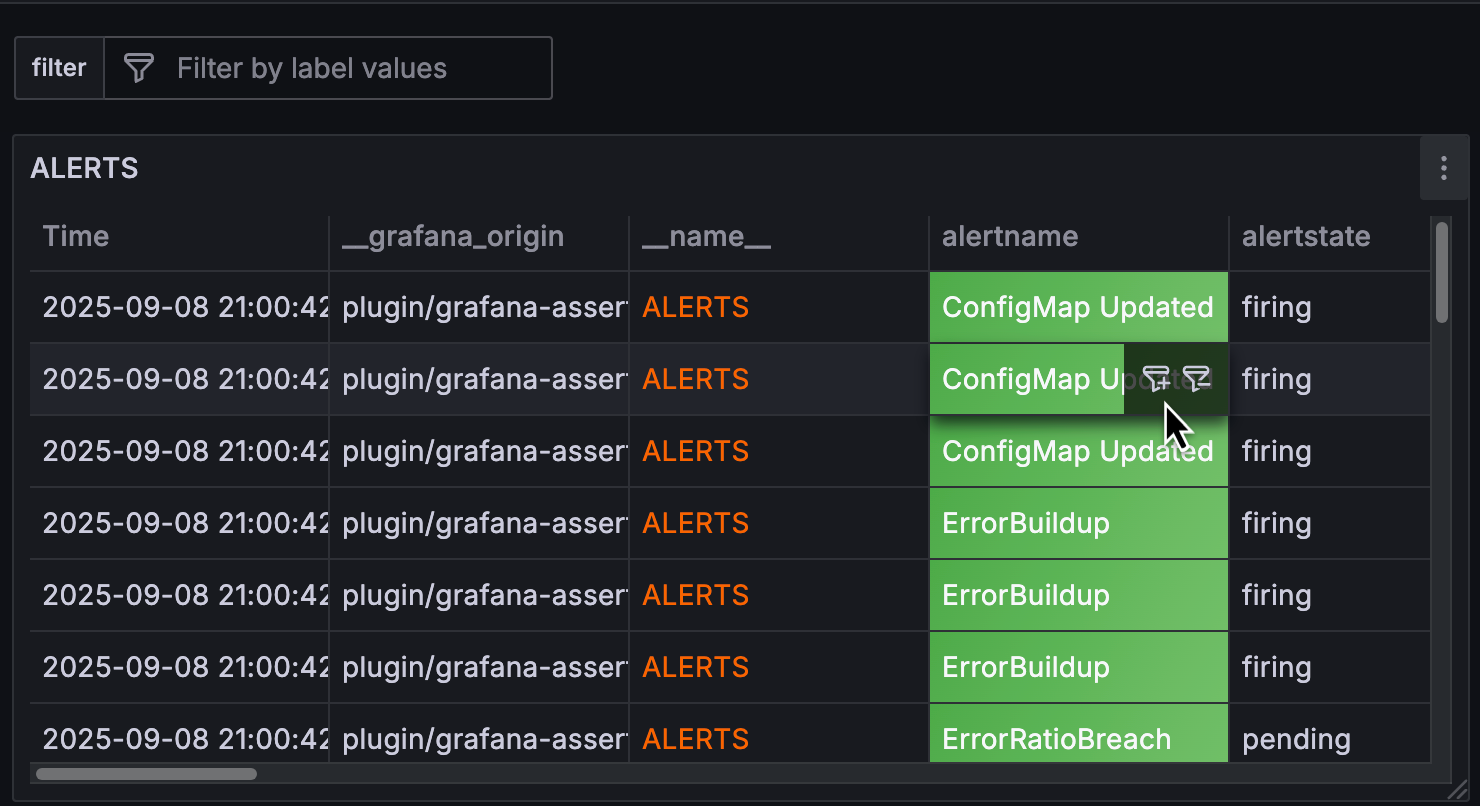Click the horizontal scrollbar at the table bottom
This screenshot has height=806, width=1480.
pyautogui.click(x=146, y=773)
